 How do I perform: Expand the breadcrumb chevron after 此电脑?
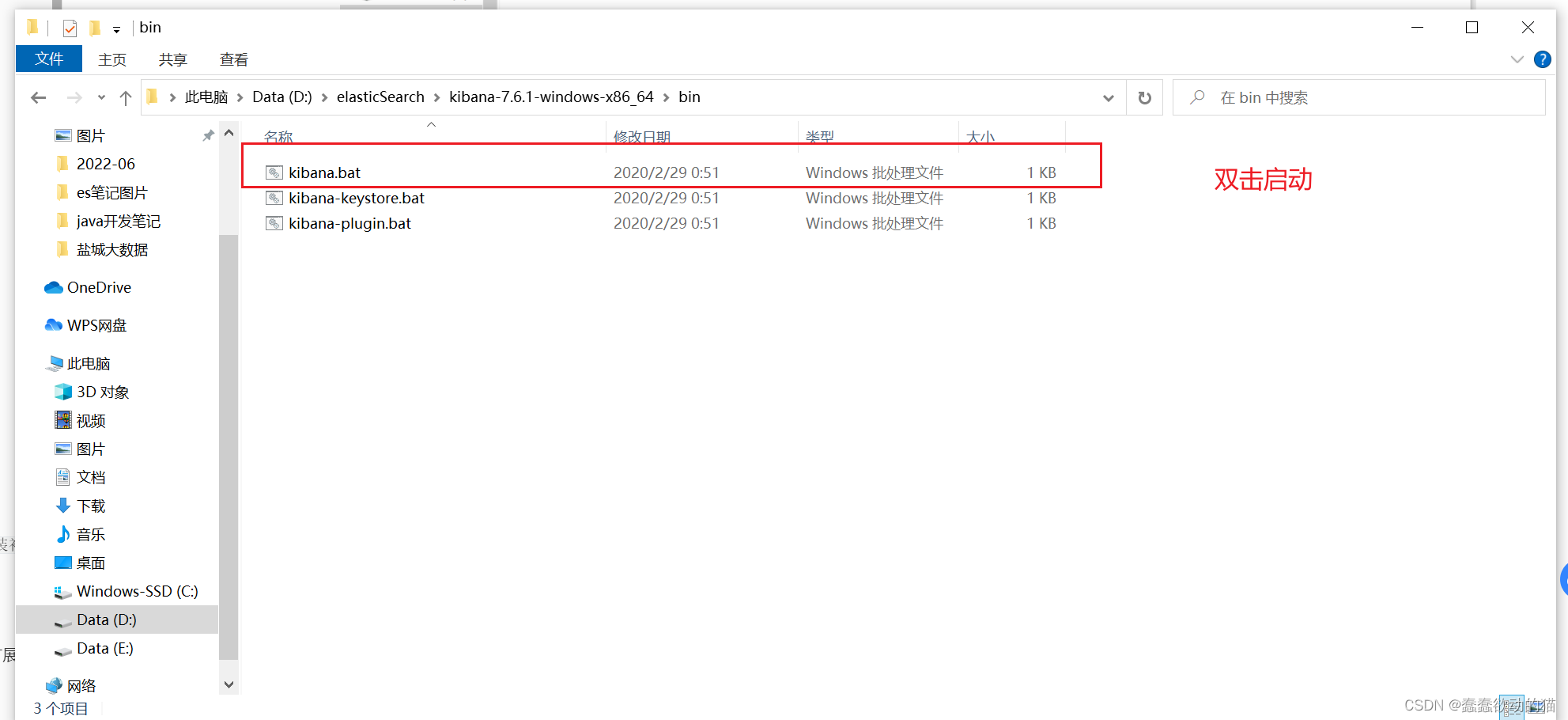coord(240,97)
